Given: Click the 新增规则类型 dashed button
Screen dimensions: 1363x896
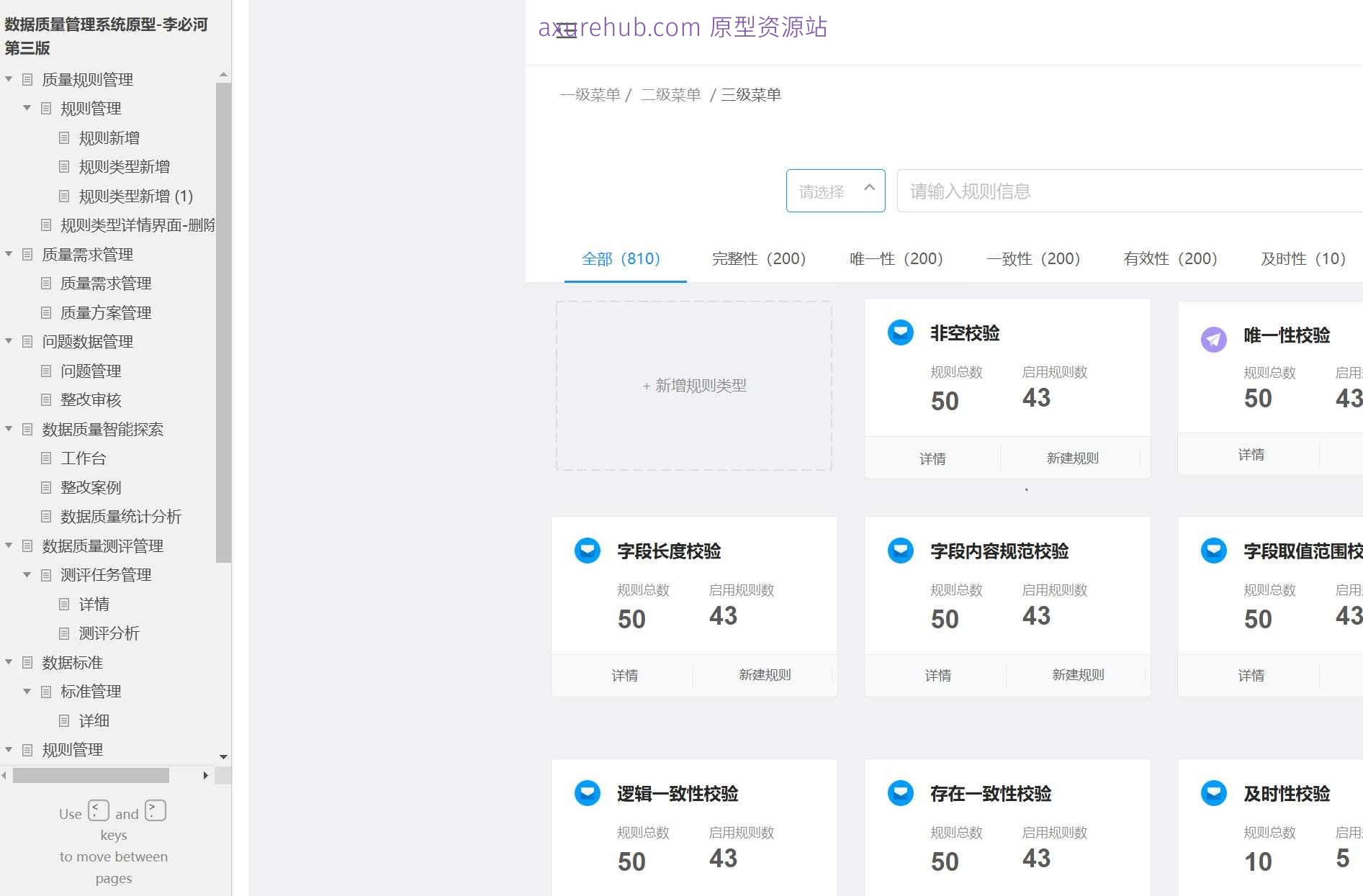Looking at the screenshot, I should (693, 386).
